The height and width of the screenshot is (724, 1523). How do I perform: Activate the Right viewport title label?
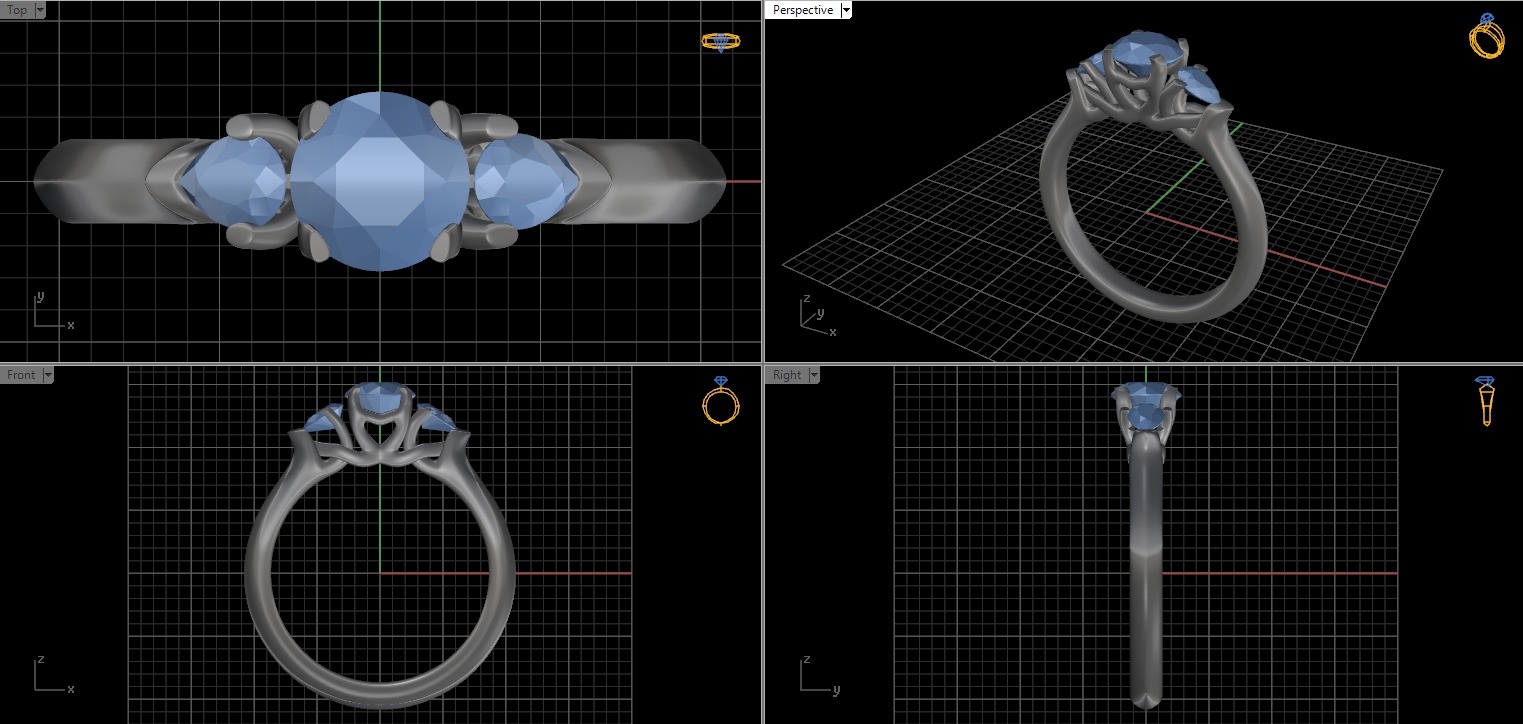[787, 375]
